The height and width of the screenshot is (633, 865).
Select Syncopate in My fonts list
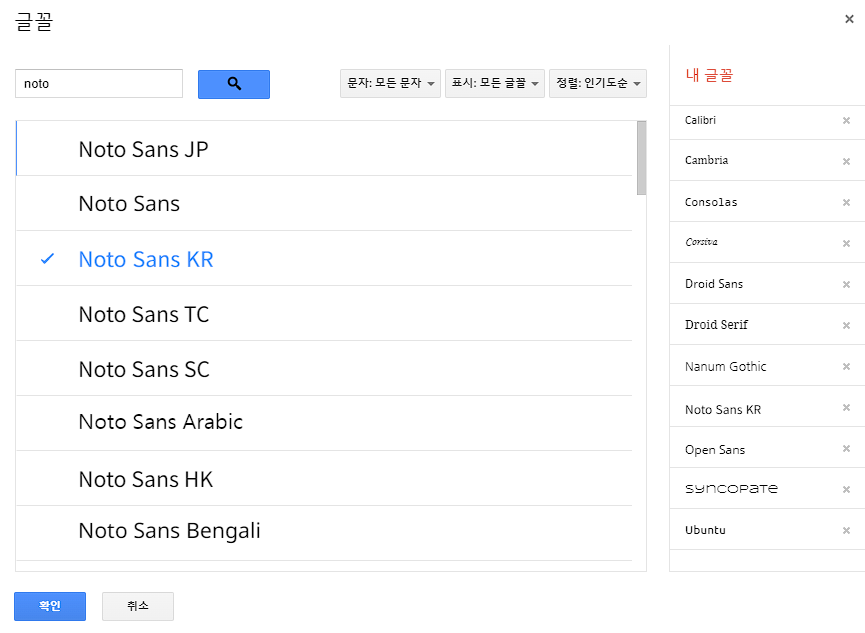coord(731,489)
